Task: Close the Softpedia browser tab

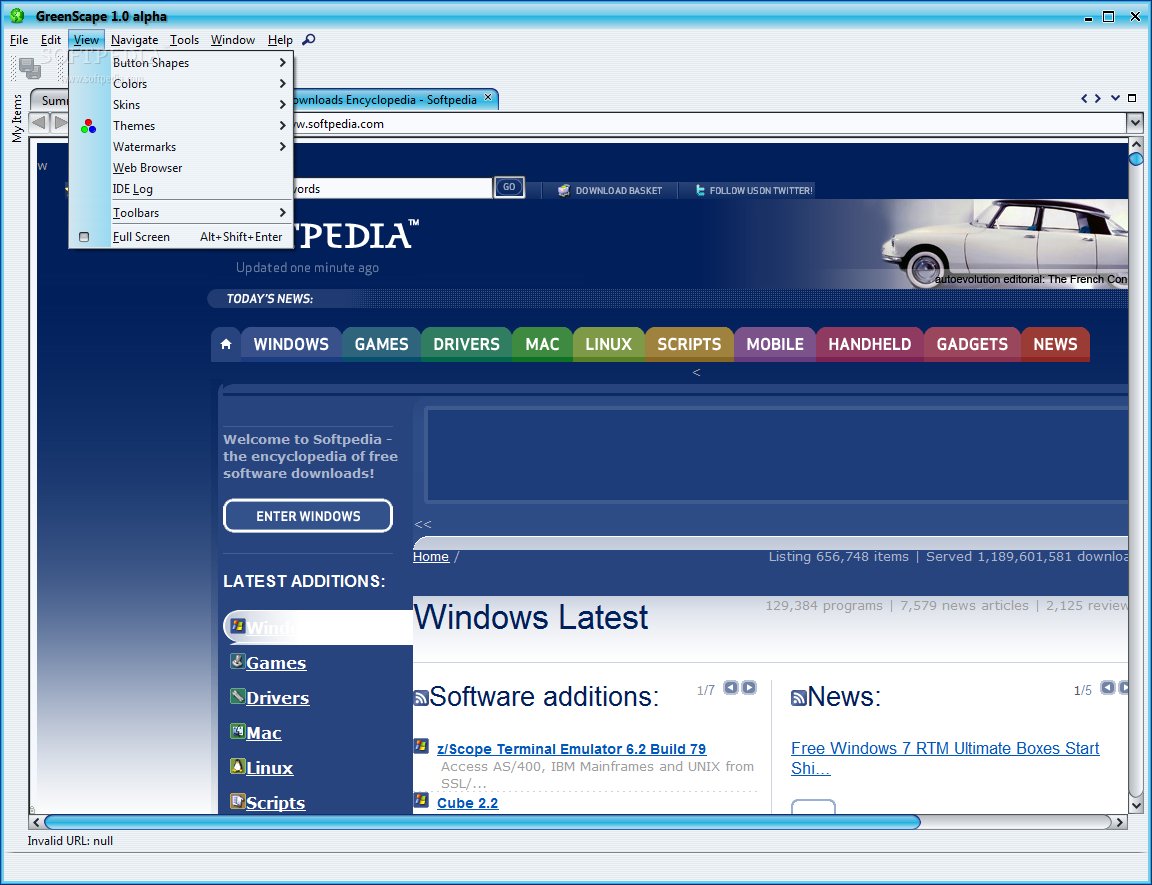Action: tap(488, 97)
